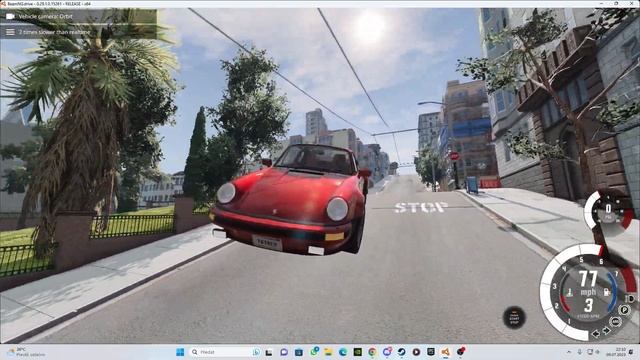
Task: Click the round play-button media app icon
Action: [416, 352]
